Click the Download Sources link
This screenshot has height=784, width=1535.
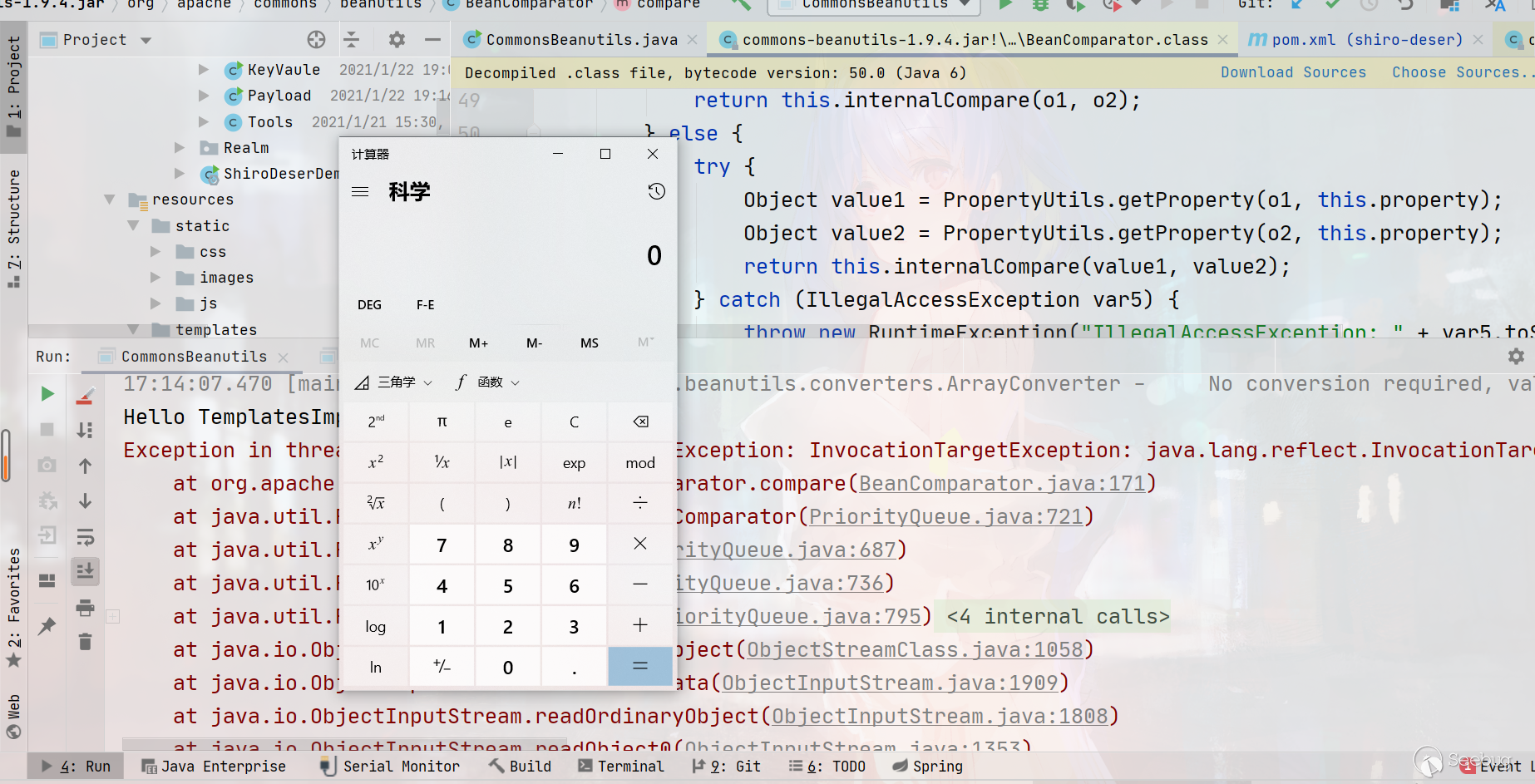click(1292, 72)
